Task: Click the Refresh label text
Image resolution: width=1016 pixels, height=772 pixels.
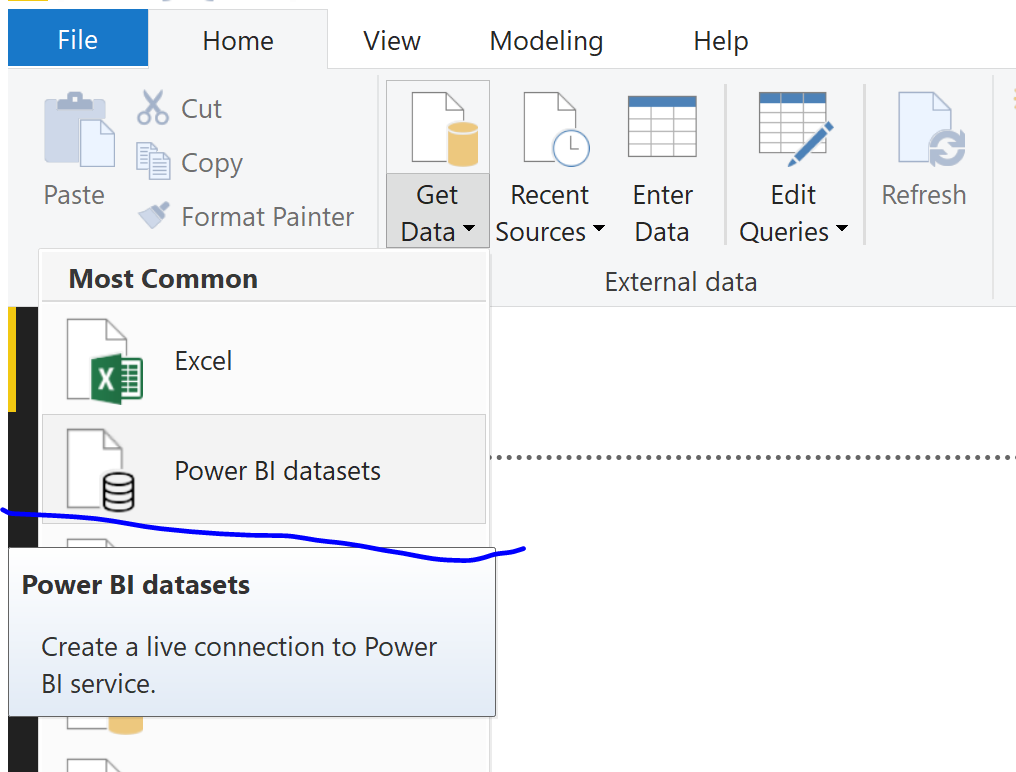Action: tap(923, 195)
